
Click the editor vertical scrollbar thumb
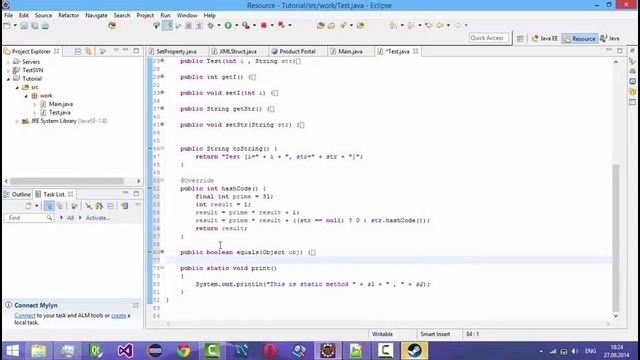(x=616, y=238)
